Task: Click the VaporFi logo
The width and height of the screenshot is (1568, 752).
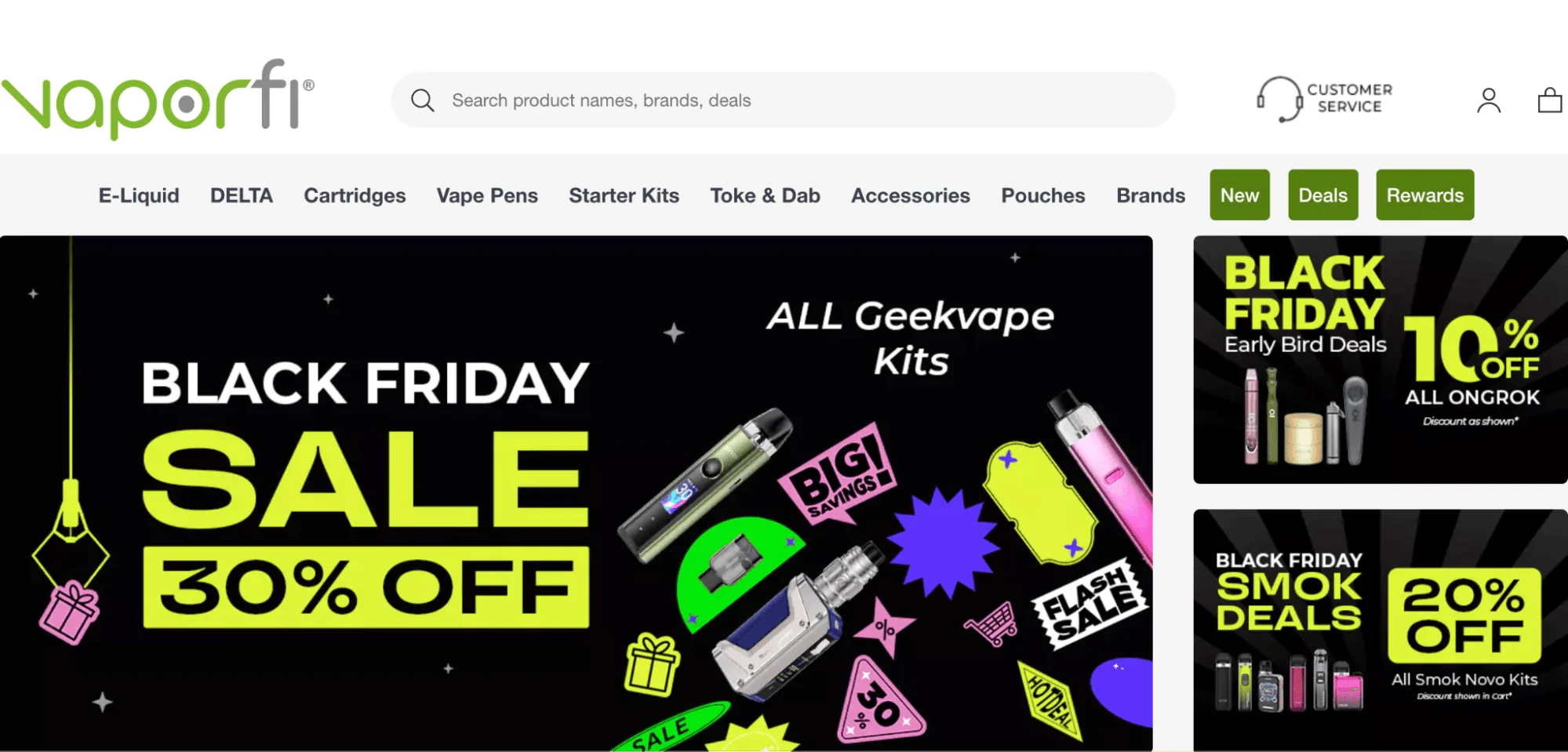Action: (158, 100)
